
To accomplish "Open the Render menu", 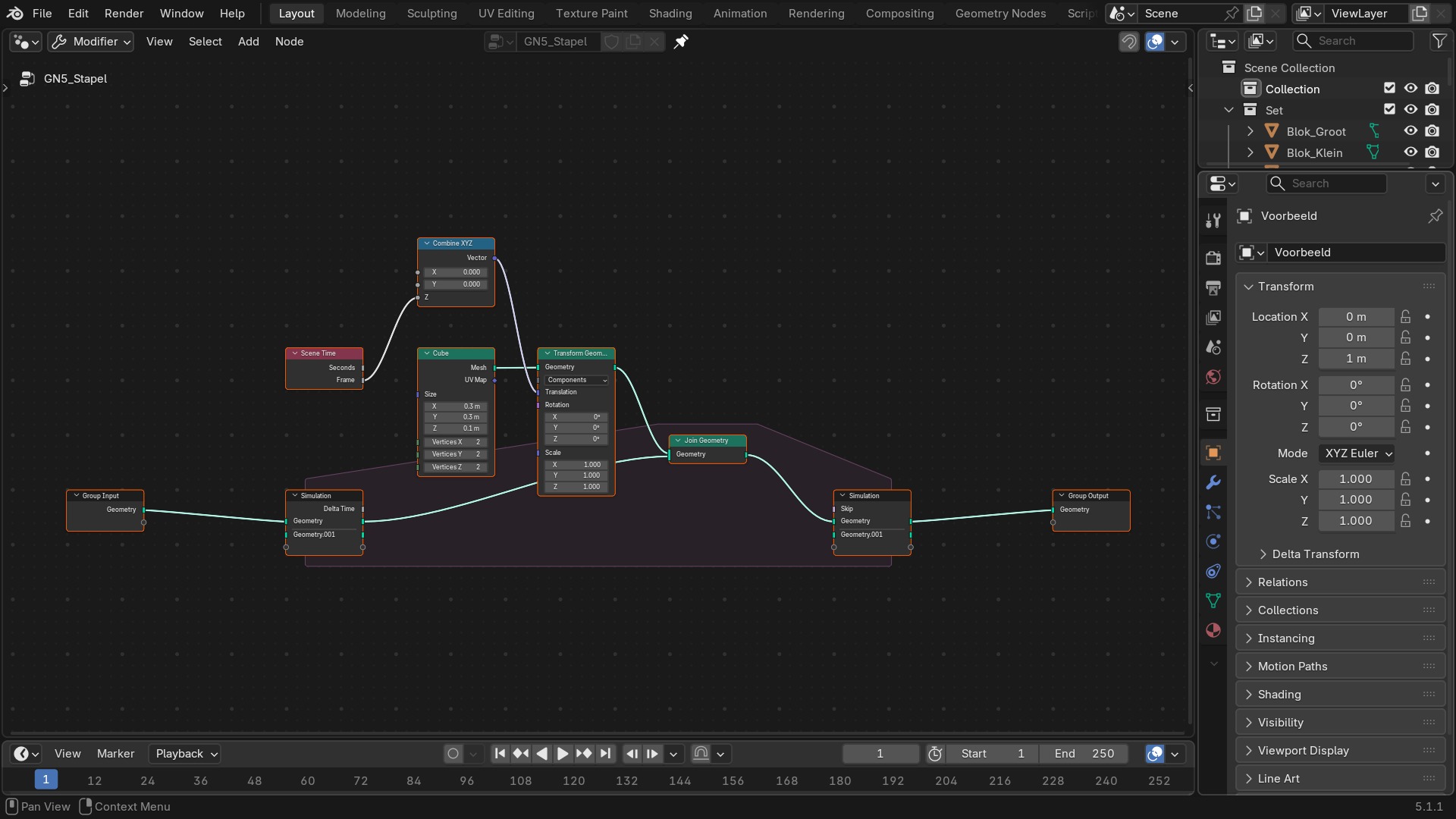I will tap(124, 13).
